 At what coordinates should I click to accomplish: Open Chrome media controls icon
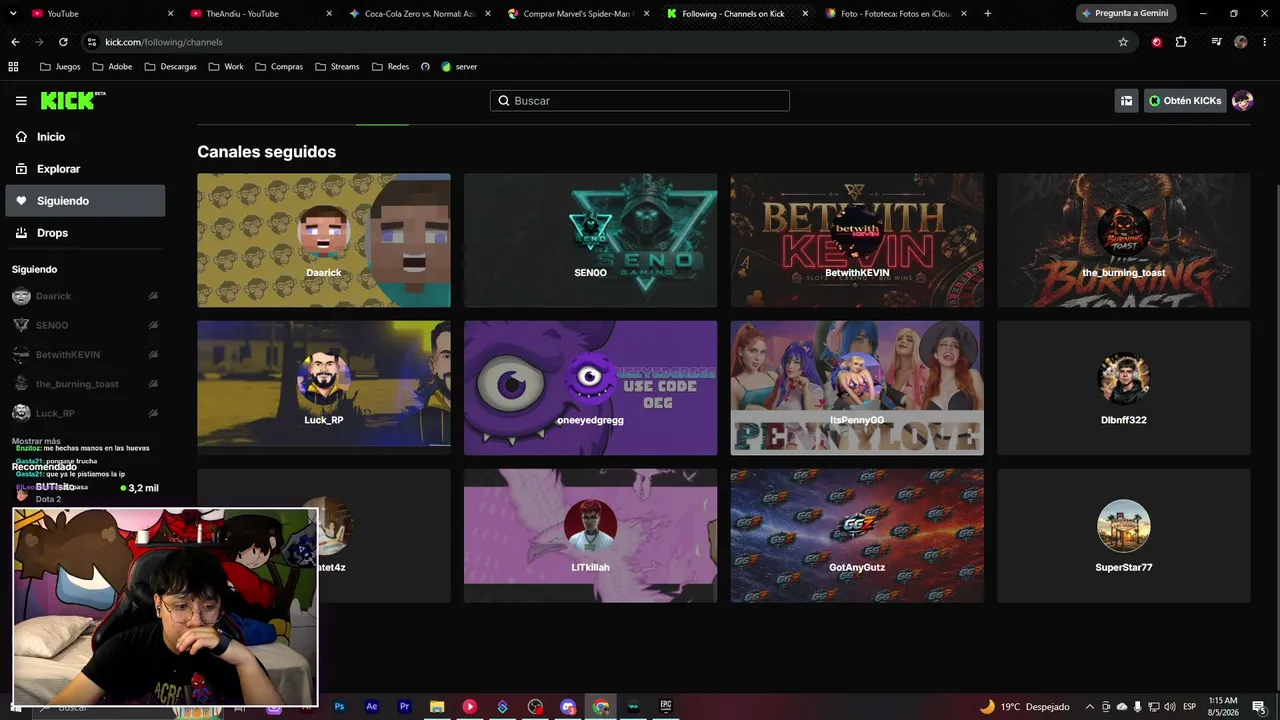[1216, 42]
